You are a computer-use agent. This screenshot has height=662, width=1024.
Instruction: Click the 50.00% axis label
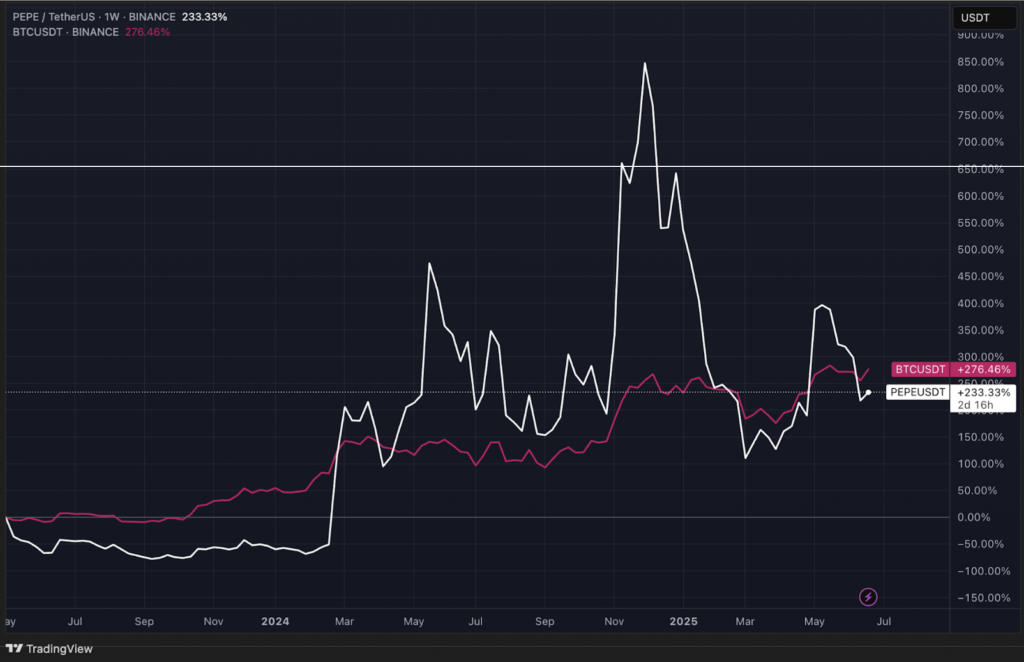tap(977, 490)
